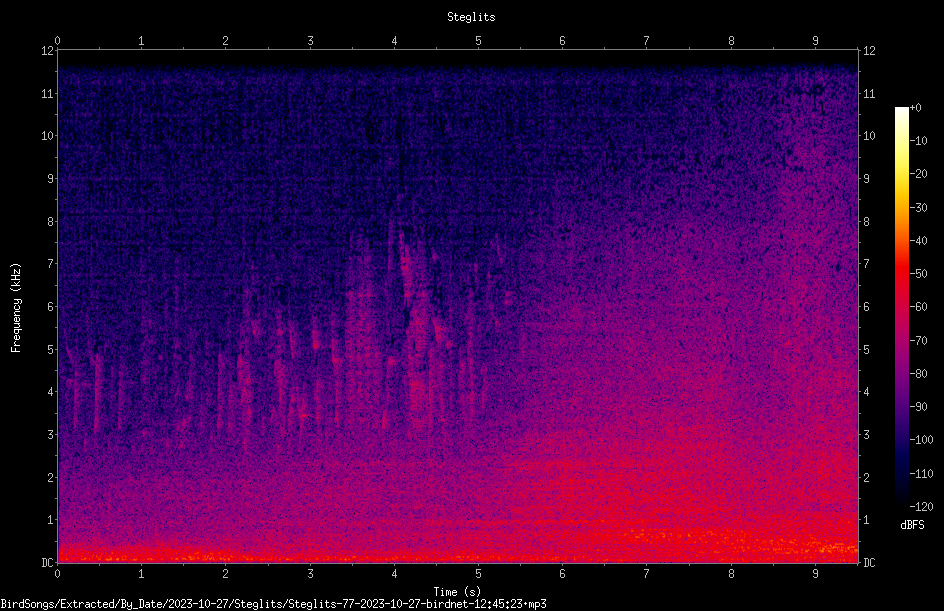The image size is (944, 611).
Task: Click the 3 kHz label on left axis
Action: click(51, 435)
